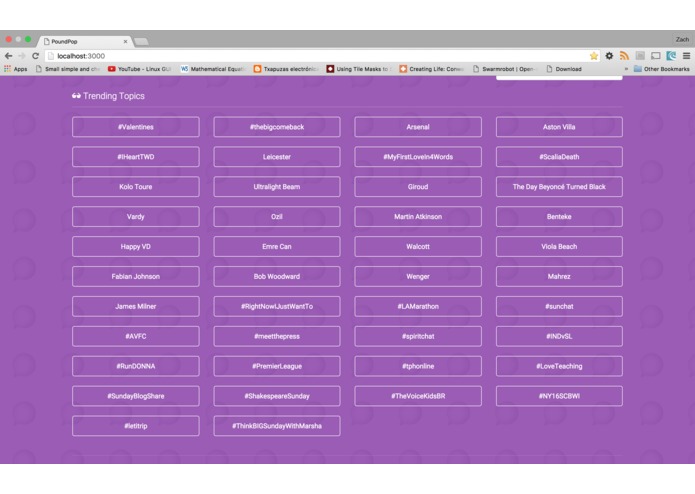This screenshot has height=494, width=695.
Task: Open the Download bookmark
Action: 564,69
